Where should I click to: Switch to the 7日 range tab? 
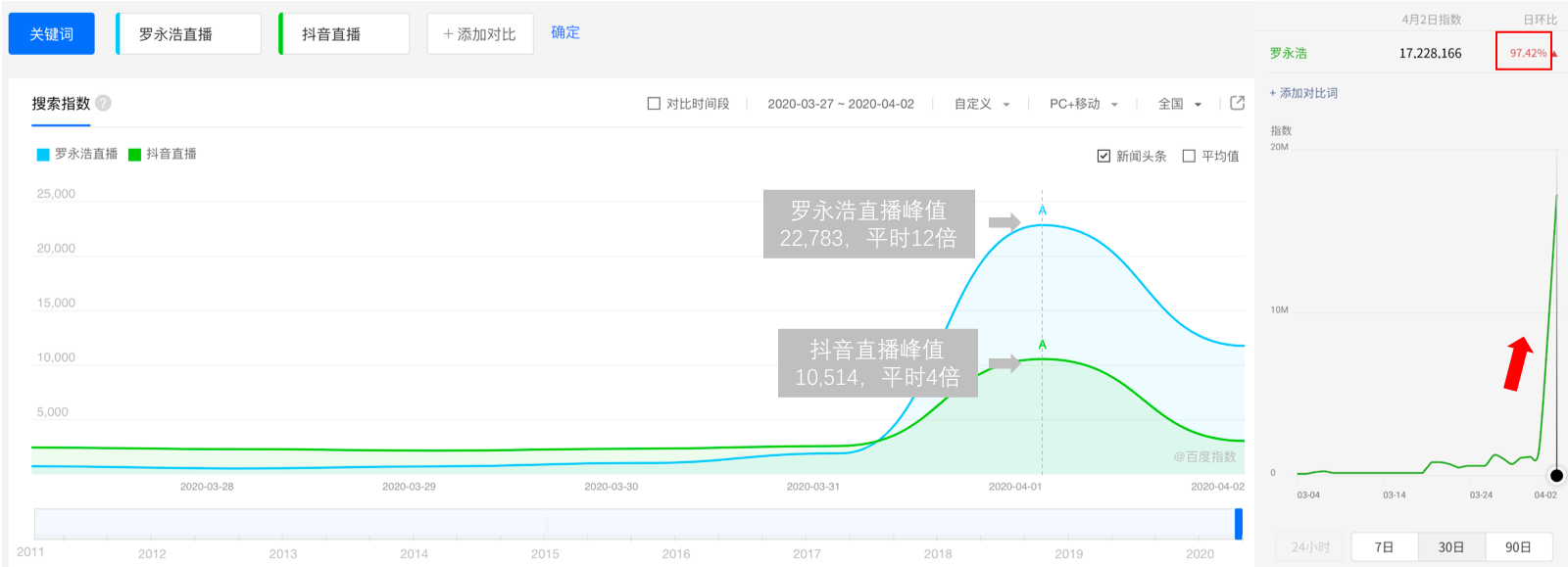[x=1384, y=547]
